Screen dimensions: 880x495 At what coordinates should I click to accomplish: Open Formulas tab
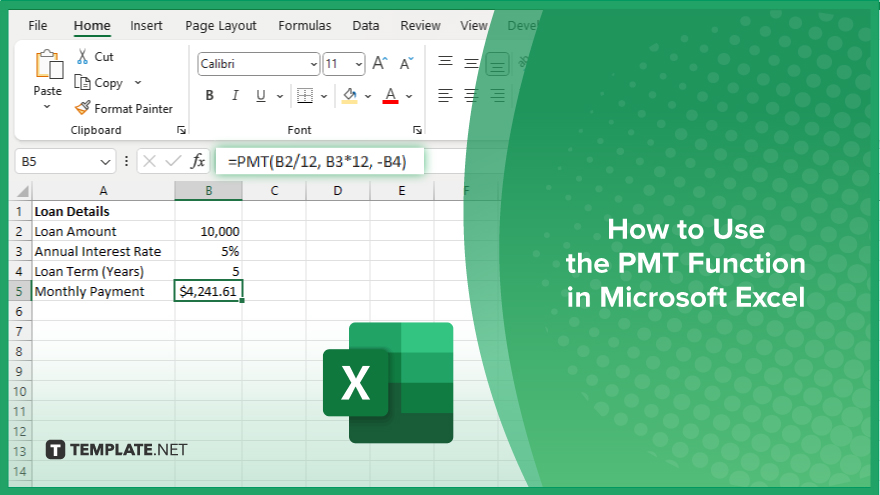[305, 26]
